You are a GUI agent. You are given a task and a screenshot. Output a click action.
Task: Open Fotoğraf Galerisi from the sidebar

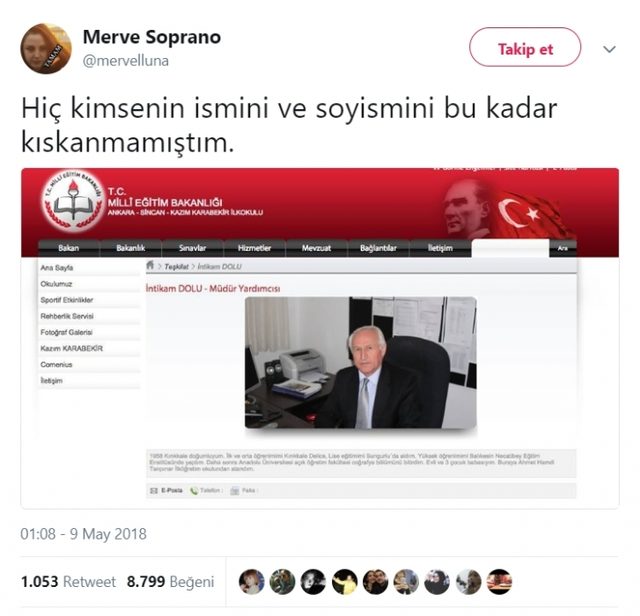click(x=66, y=332)
